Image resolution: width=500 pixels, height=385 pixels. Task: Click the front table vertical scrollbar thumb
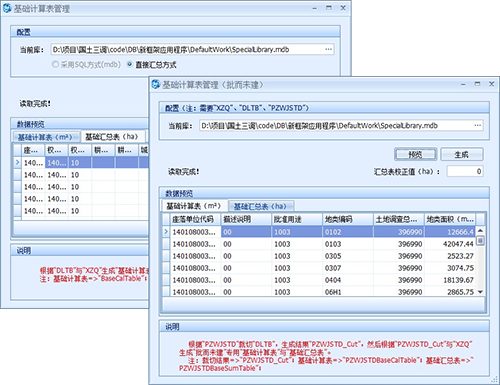click(x=480, y=240)
